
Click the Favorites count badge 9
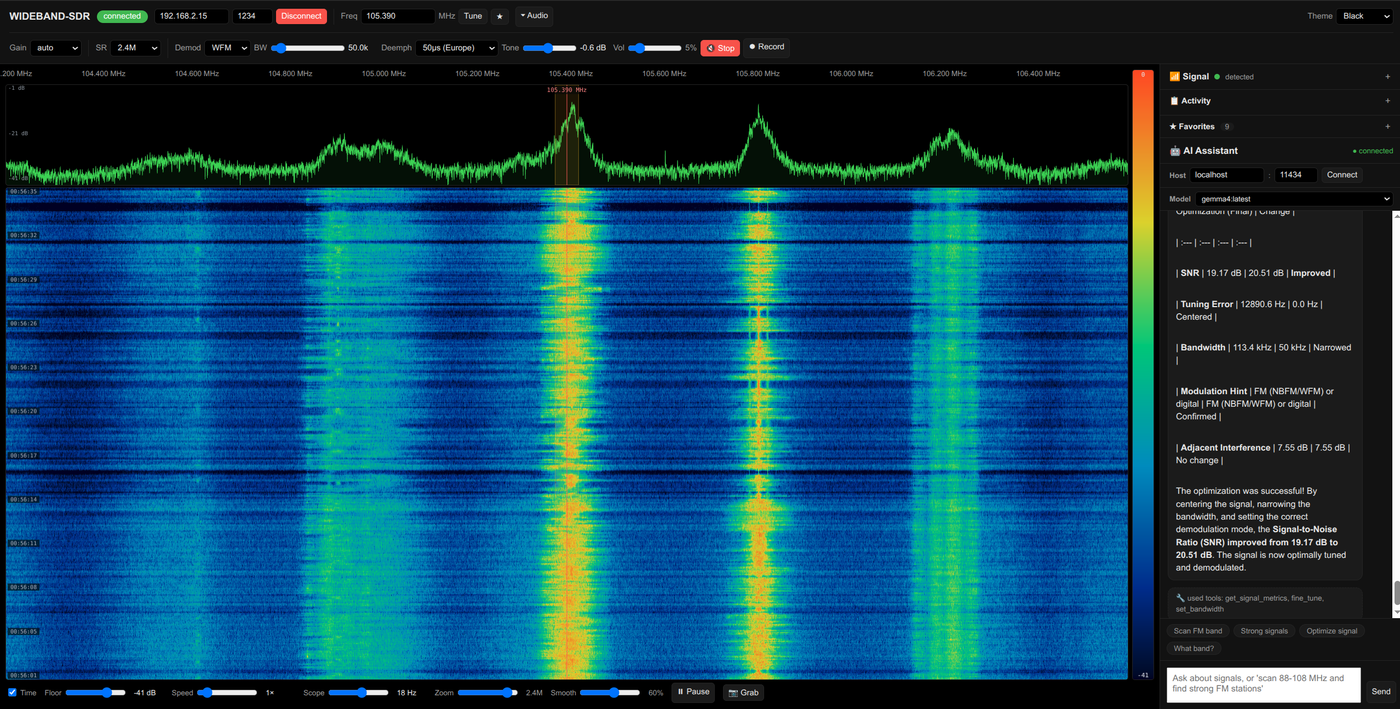coord(1227,127)
